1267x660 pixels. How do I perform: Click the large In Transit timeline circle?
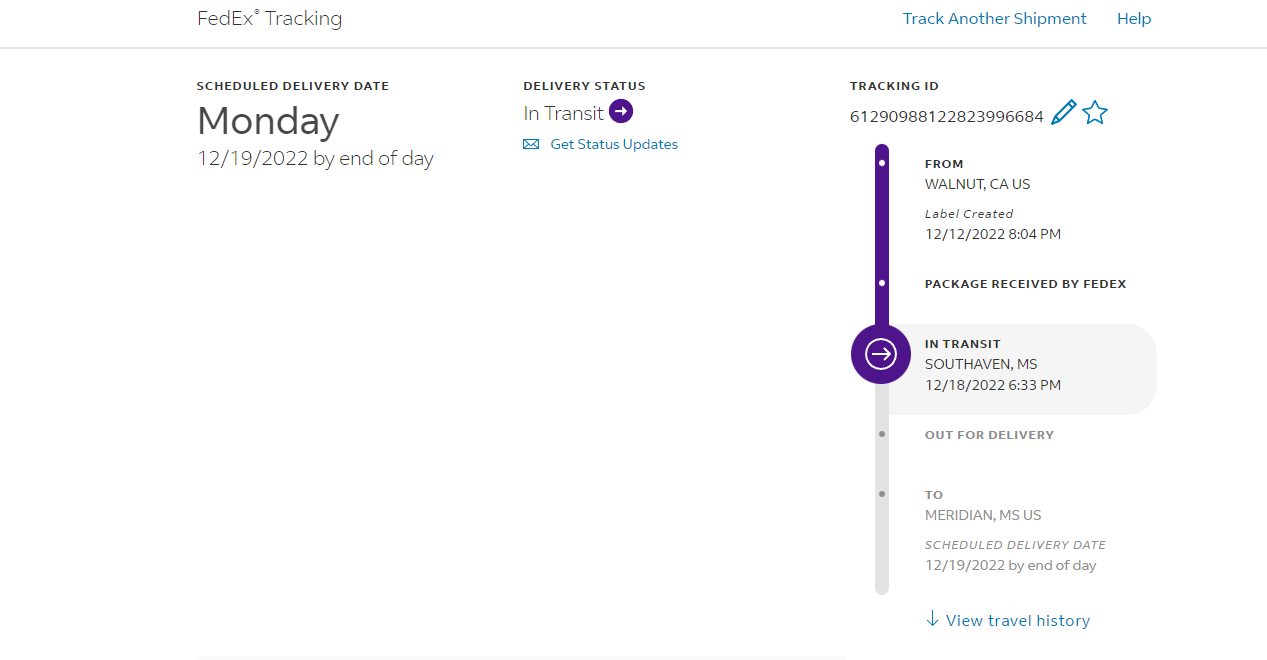pos(881,354)
